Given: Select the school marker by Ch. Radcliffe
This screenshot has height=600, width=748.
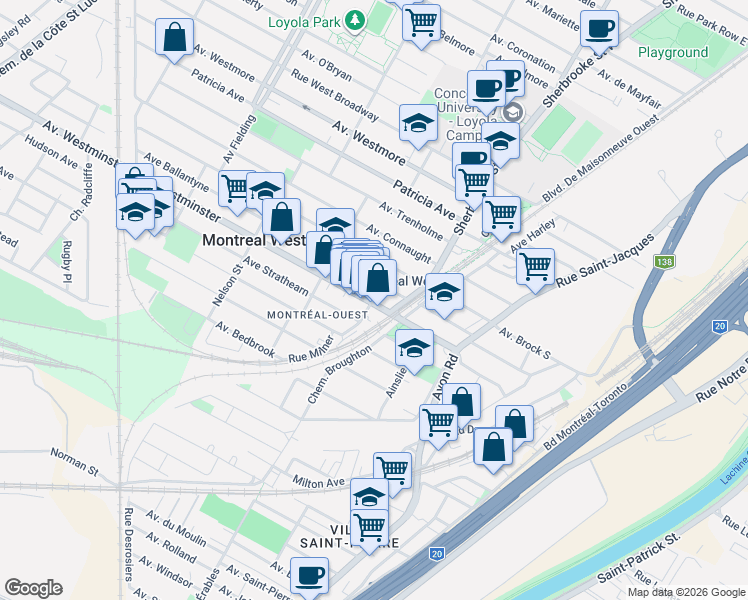Looking at the screenshot, I should coord(135,213).
